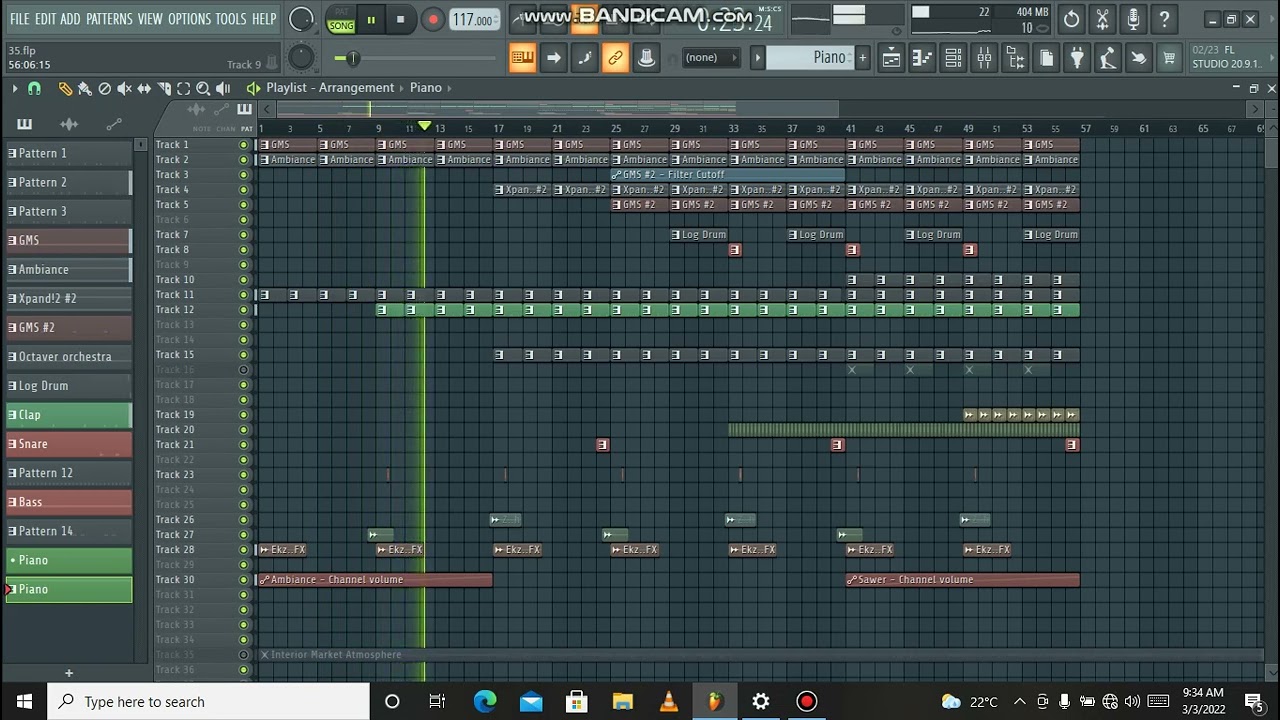The height and width of the screenshot is (720, 1280).
Task: Toggle playlist snap magnet icon
Action: [x=34, y=89]
